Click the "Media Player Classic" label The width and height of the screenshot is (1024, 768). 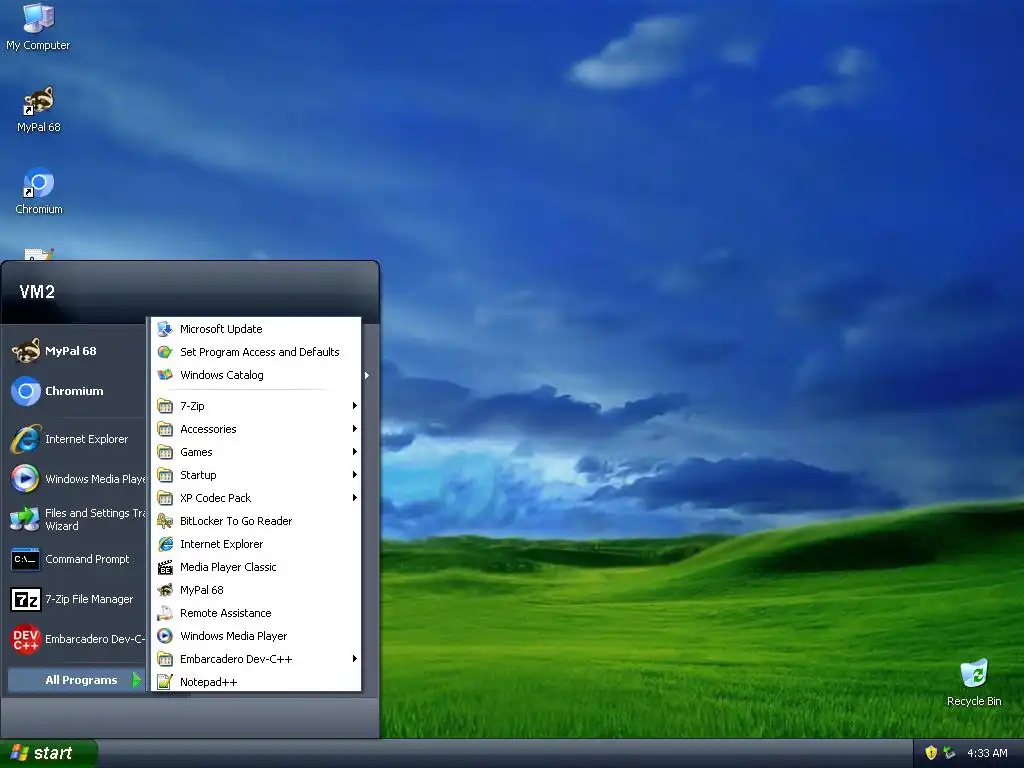(x=228, y=567)
